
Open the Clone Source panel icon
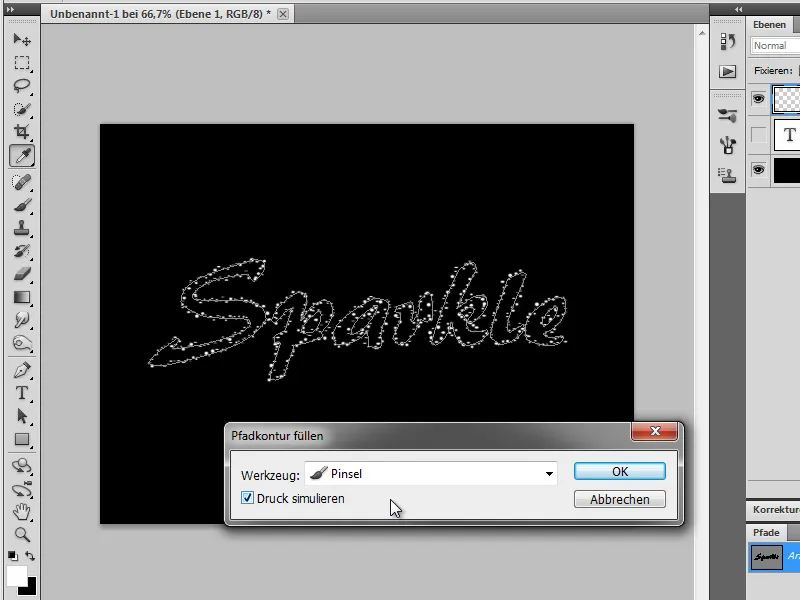[x=728, y=175]
